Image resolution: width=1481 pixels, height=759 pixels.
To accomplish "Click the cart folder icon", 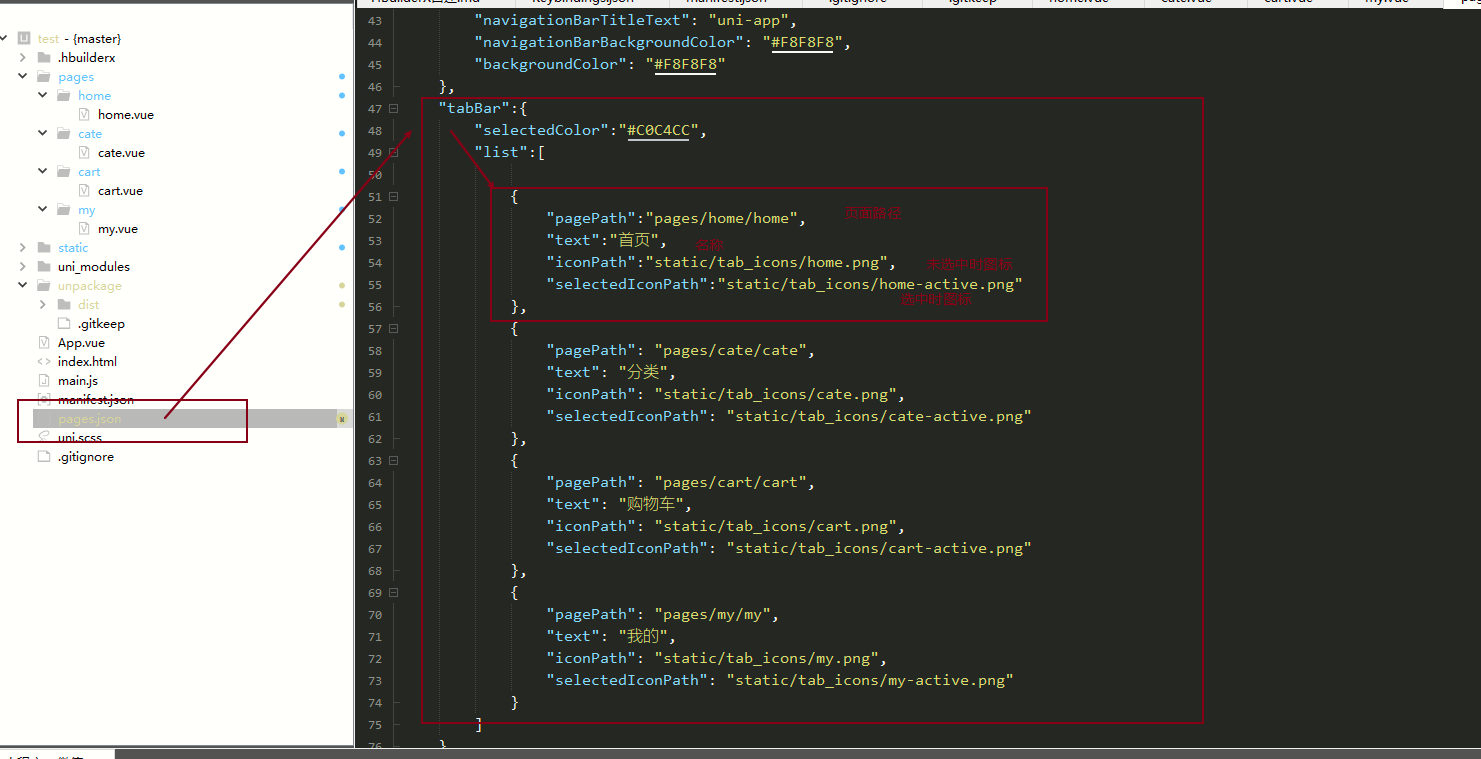I will click(x=65, y=172).
